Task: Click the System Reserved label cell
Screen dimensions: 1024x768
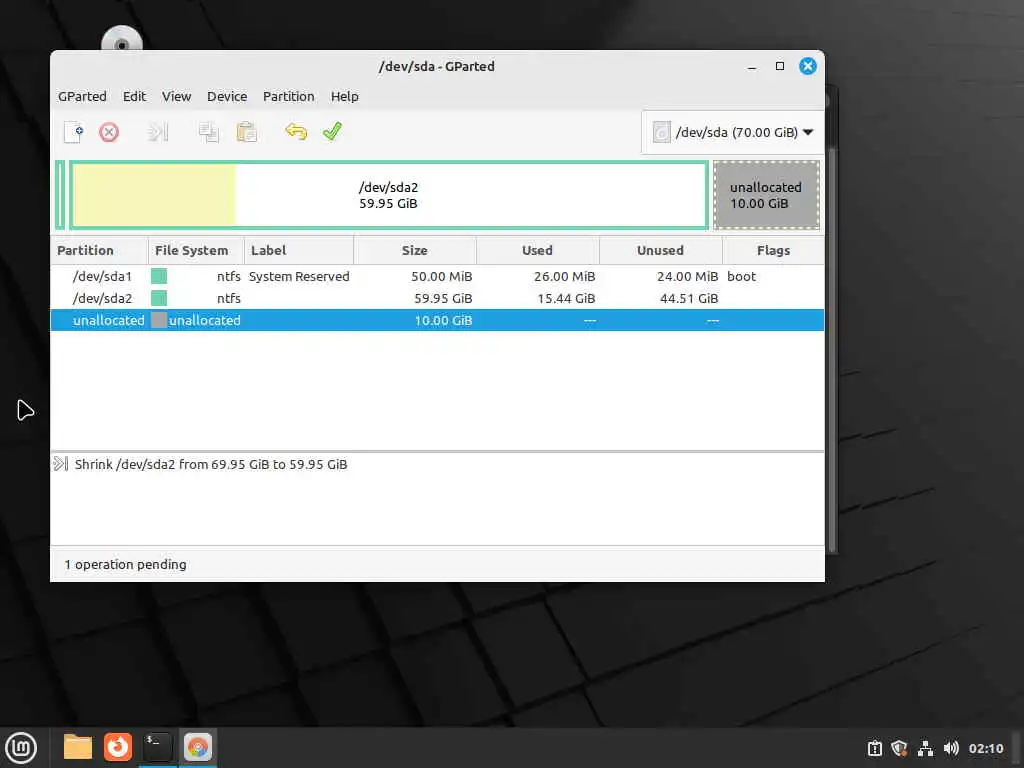Action: (299, 276)
